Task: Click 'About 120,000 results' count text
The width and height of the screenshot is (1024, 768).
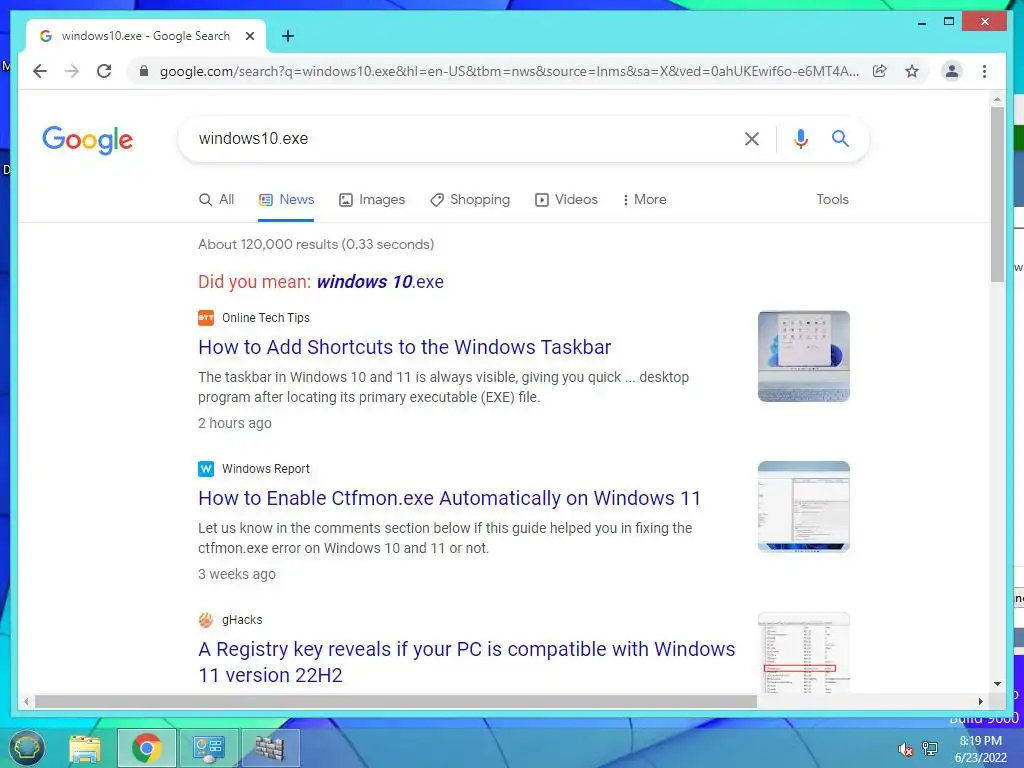Action: pos(315,244)
